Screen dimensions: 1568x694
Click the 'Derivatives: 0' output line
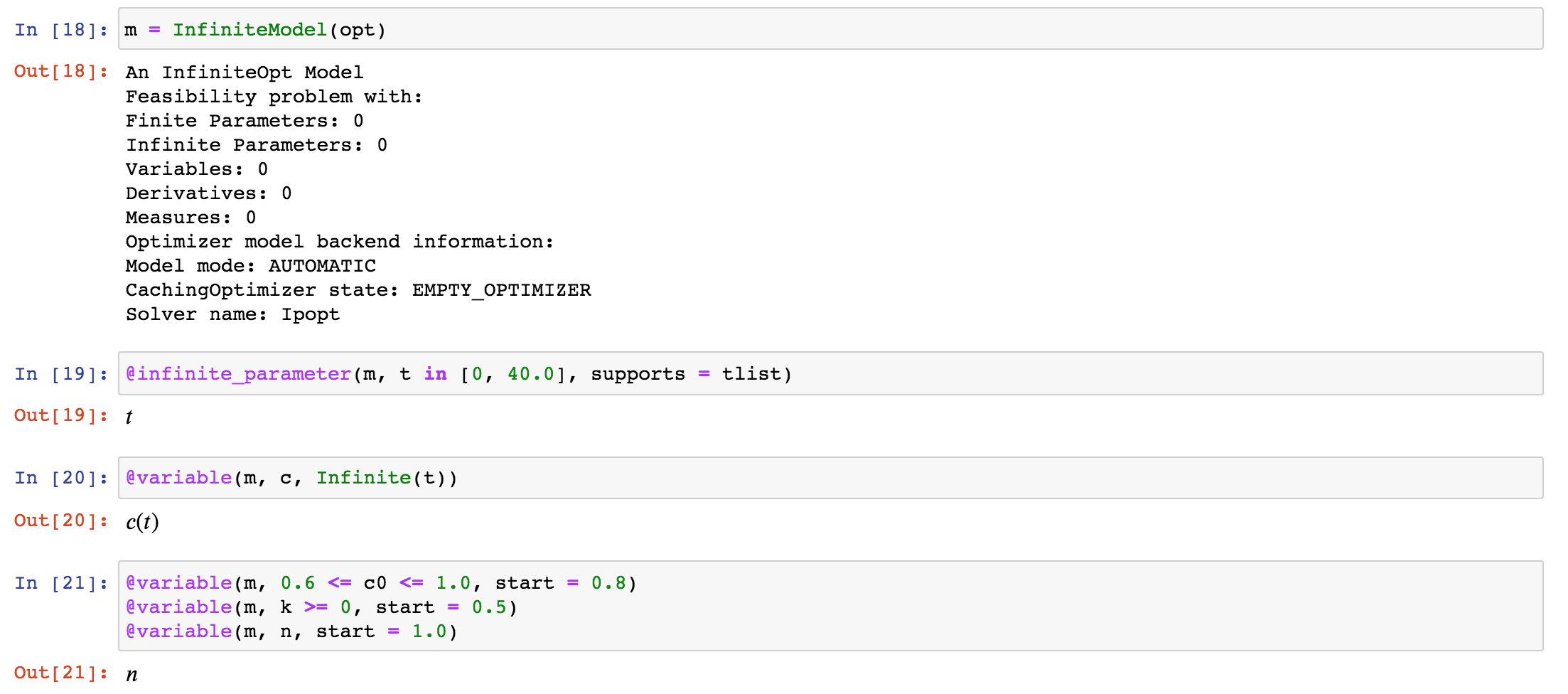click(209, 193)
